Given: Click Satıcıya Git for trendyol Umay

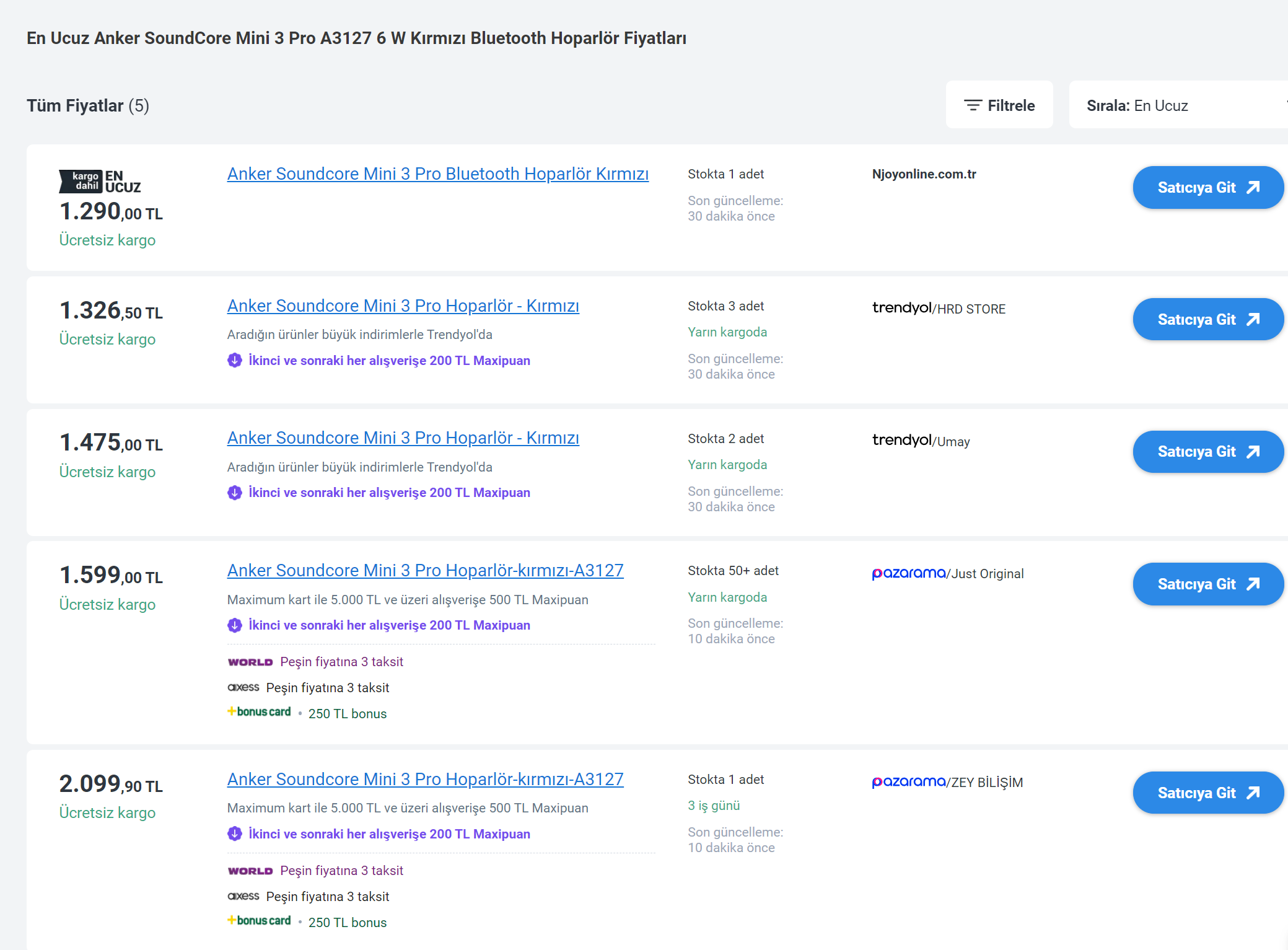Looking at the screenshot, I should (1208, 452).
